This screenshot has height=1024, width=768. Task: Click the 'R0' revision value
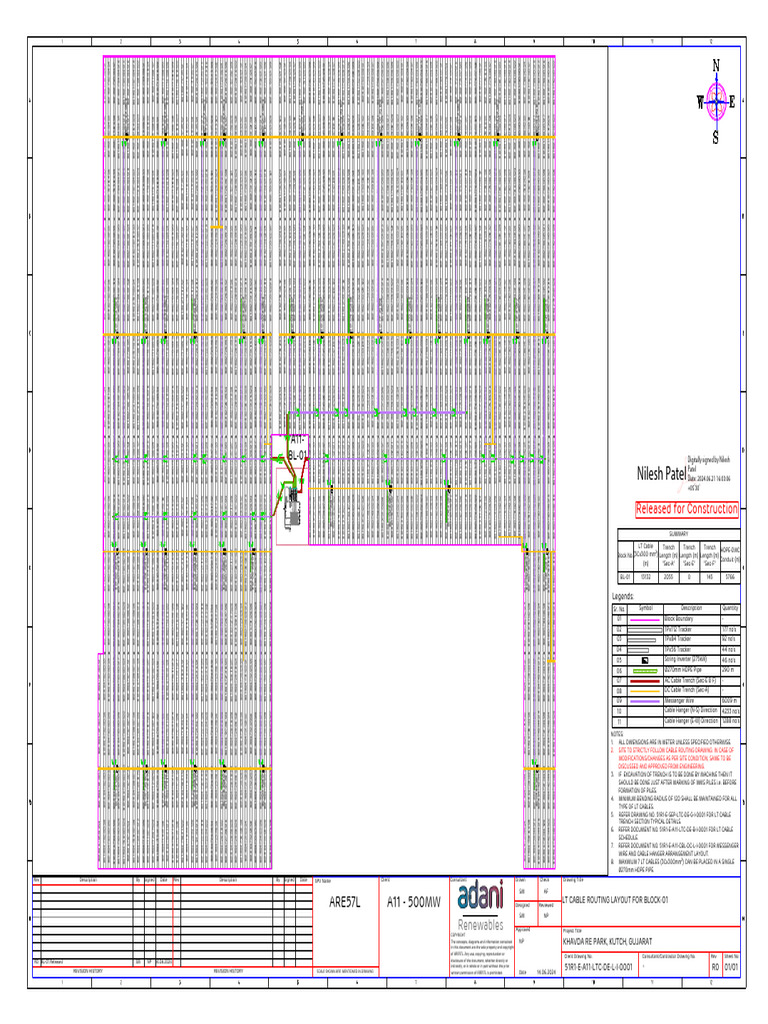coord(715,967)
